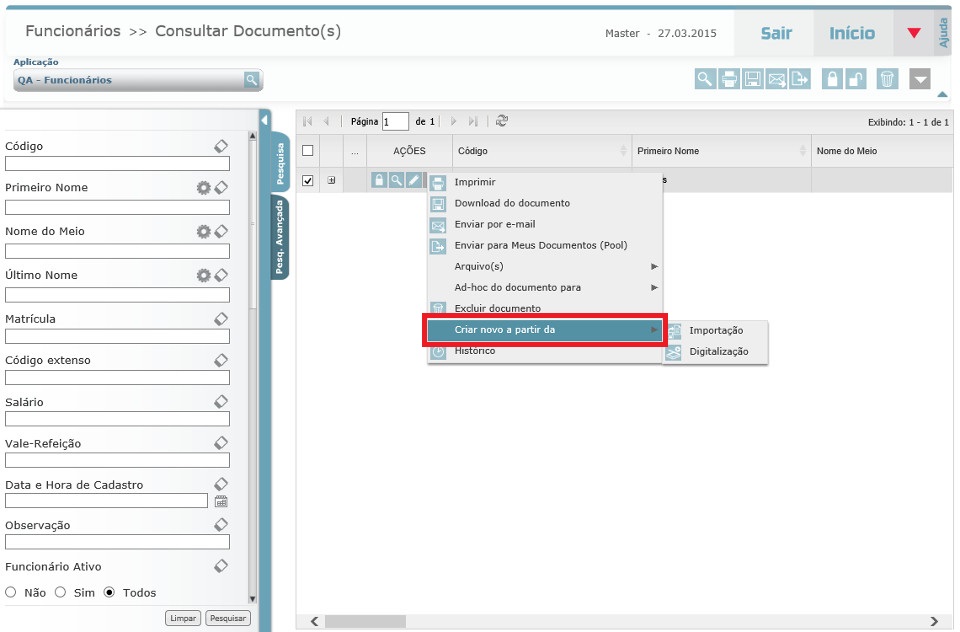Click the 'Pesquisar' button

[x=228, y=618]
